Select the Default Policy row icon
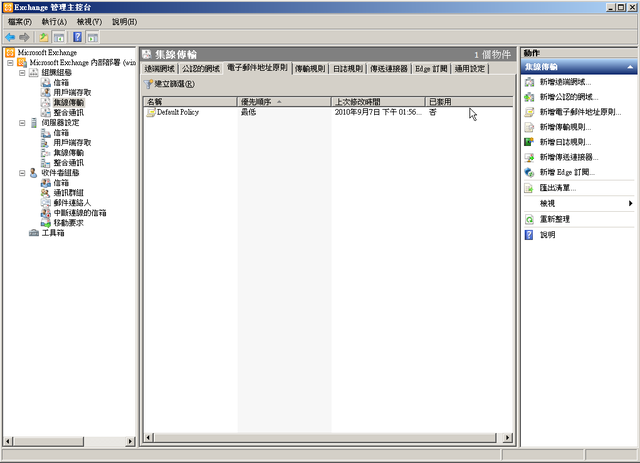Image resolution: width=640 pixels, height=463 pixels. pos(151,112)
